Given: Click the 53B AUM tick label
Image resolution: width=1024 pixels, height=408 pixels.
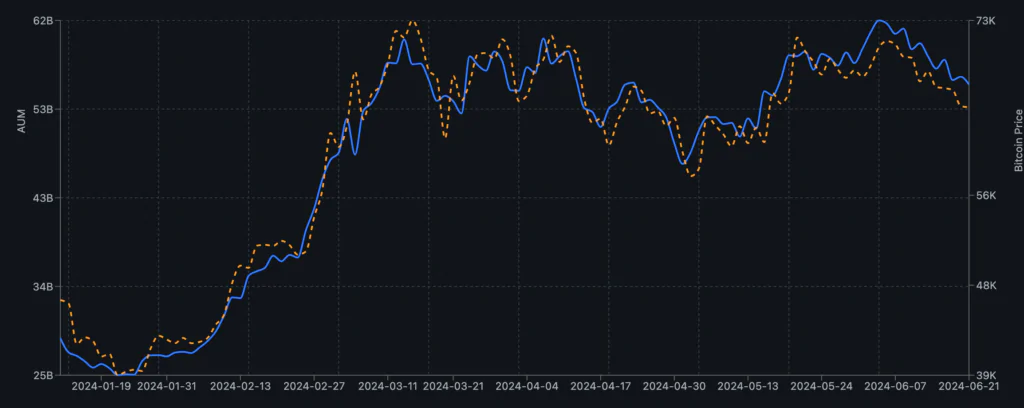Looking at the screenshot, I should [41, 109].
